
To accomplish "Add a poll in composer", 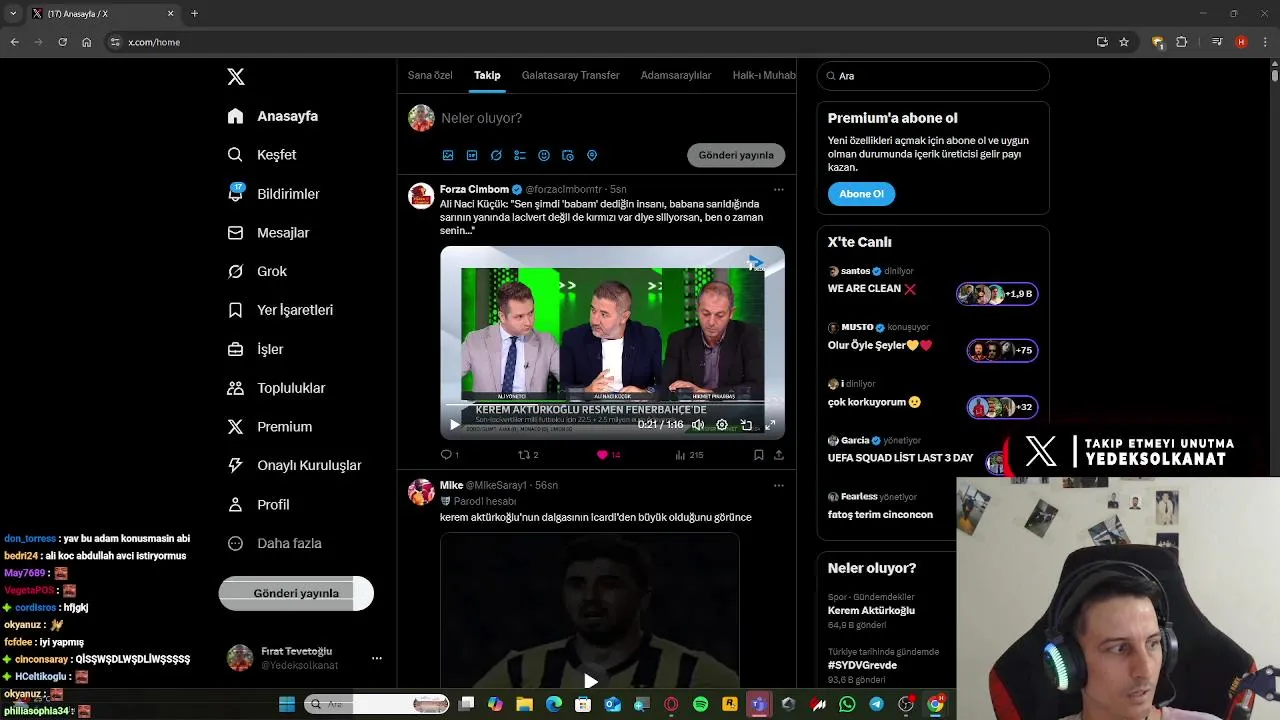I will pyautogui.click(x=520, y=155).
